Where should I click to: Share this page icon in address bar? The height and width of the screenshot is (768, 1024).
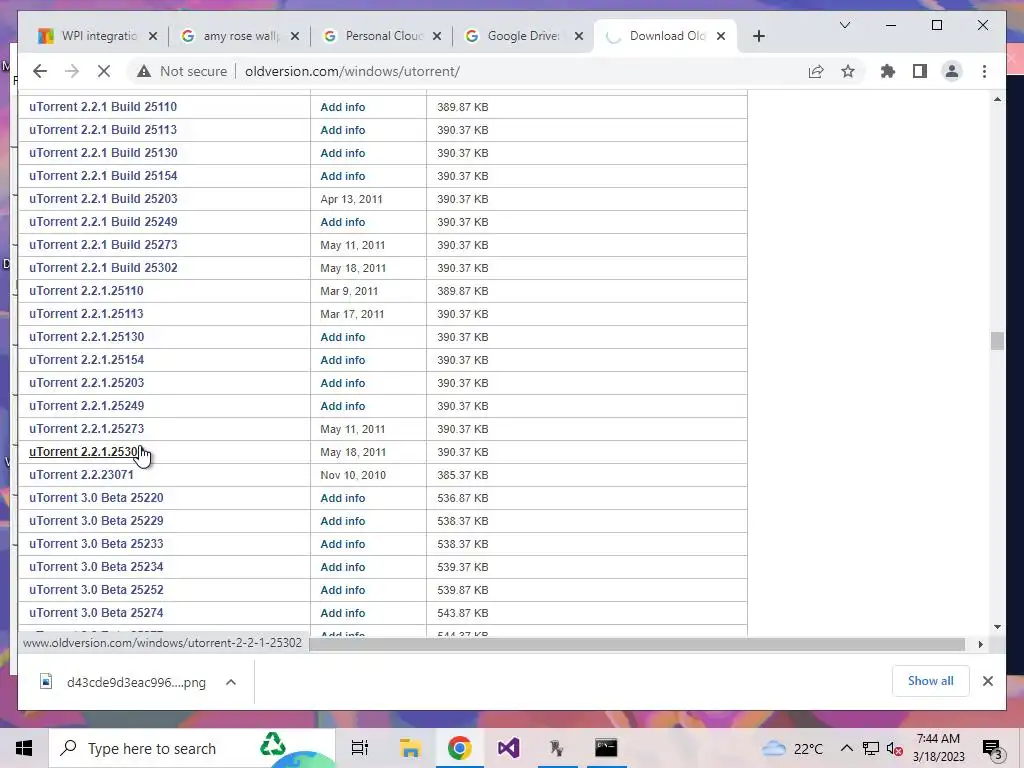[816, 71]
